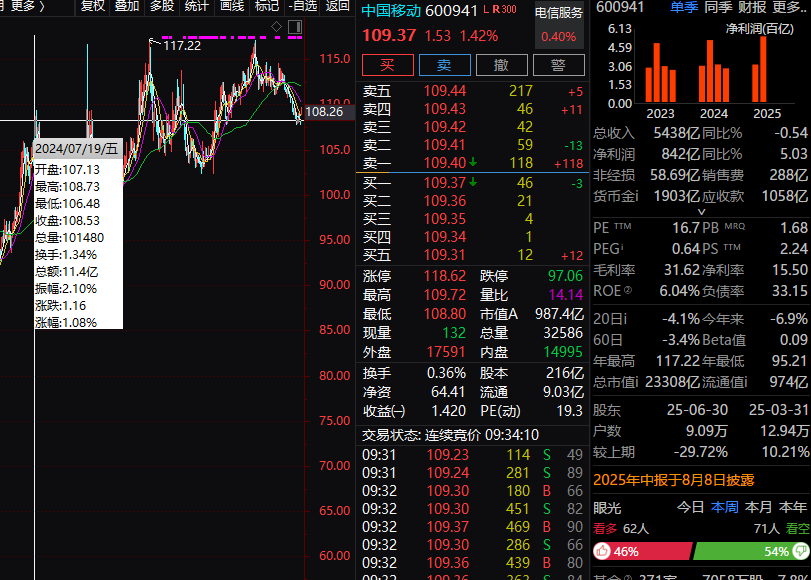Click the 涨停 118.62 limit-up value
The width and height of the screenshot is (811, 580).
click(x=445, y=276)
